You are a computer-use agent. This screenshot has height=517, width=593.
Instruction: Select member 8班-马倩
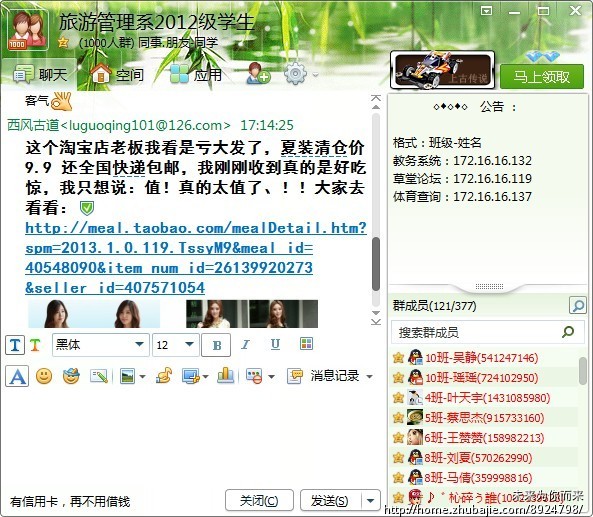pyautogui.click(x=484, y=478)
